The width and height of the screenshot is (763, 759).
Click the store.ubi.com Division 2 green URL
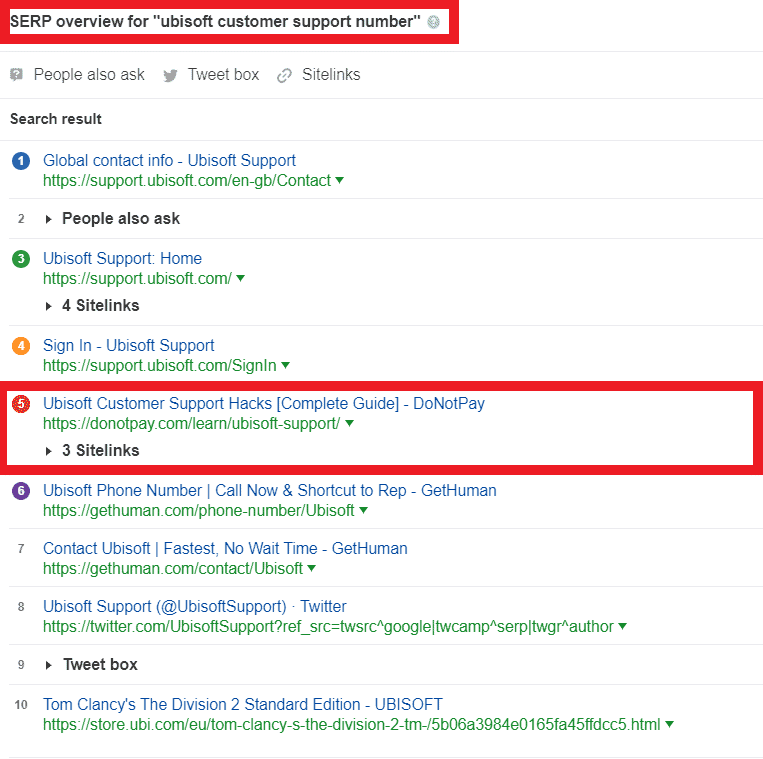click(352, 724)
